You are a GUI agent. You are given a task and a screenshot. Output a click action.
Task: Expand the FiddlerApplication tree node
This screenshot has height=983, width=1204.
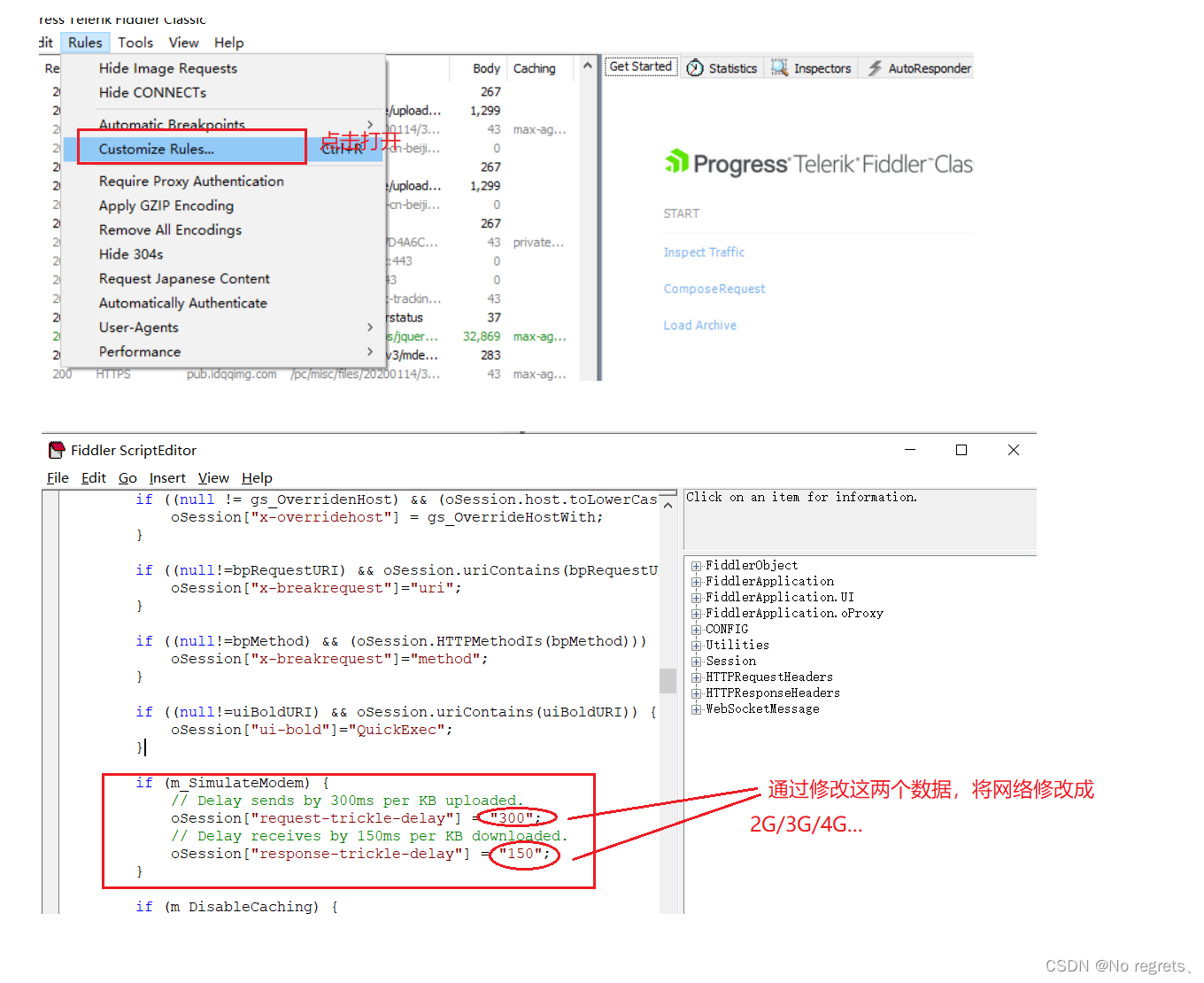point(697,582)
